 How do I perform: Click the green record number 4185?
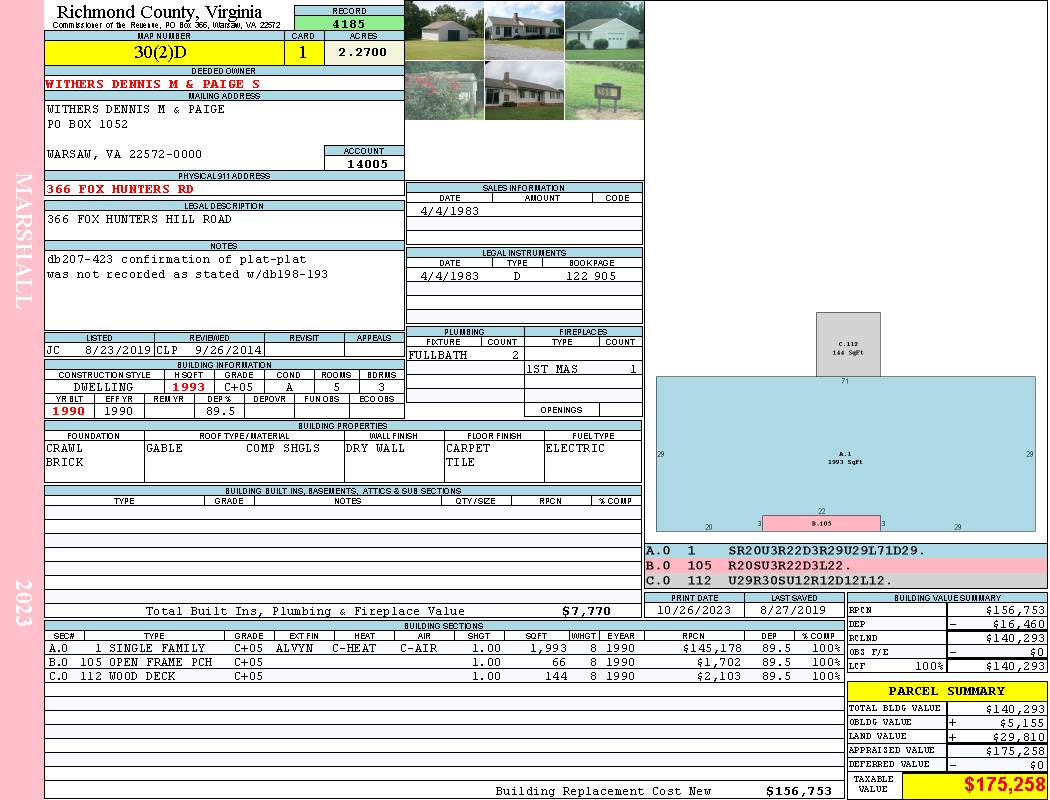point(349,23)
